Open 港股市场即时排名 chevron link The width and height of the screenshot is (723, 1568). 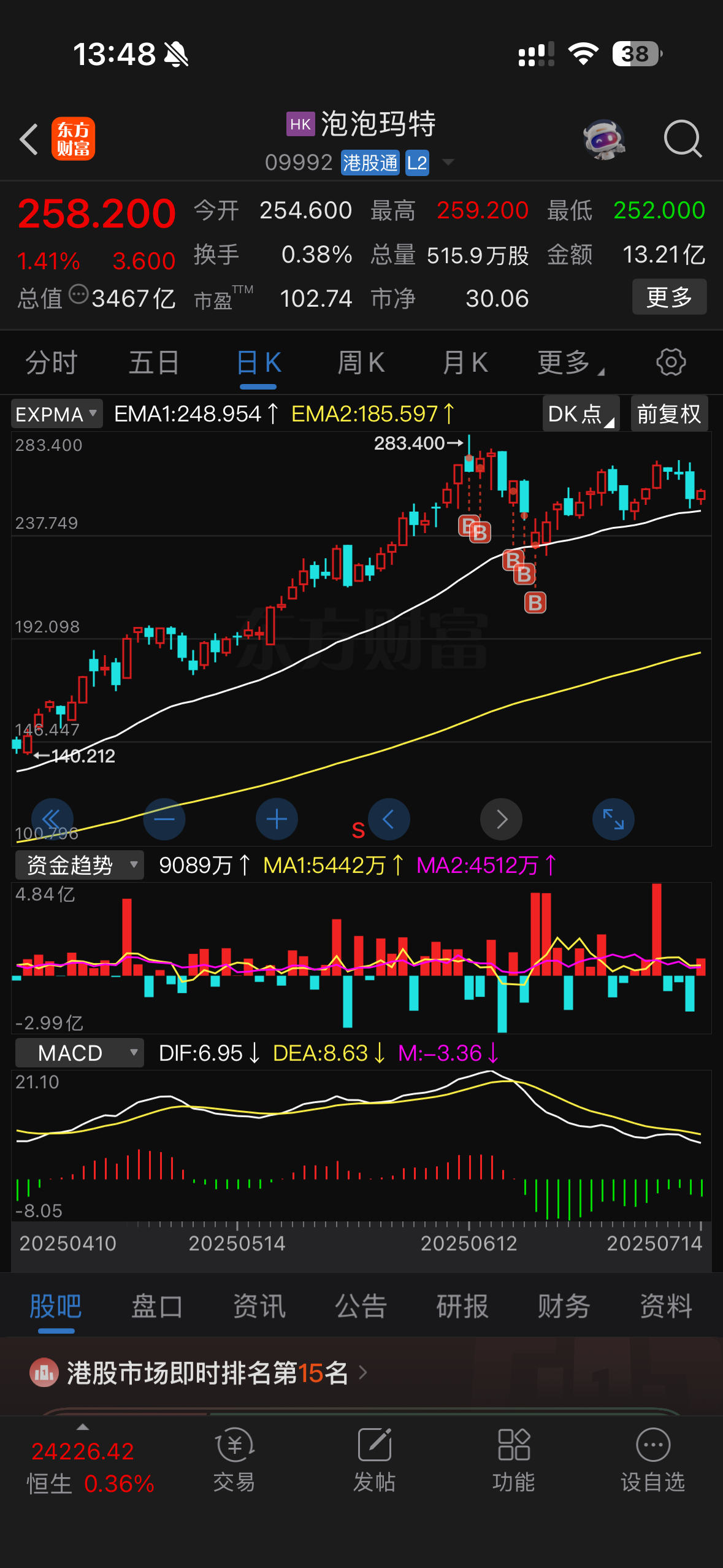(x=363, y=1372)
